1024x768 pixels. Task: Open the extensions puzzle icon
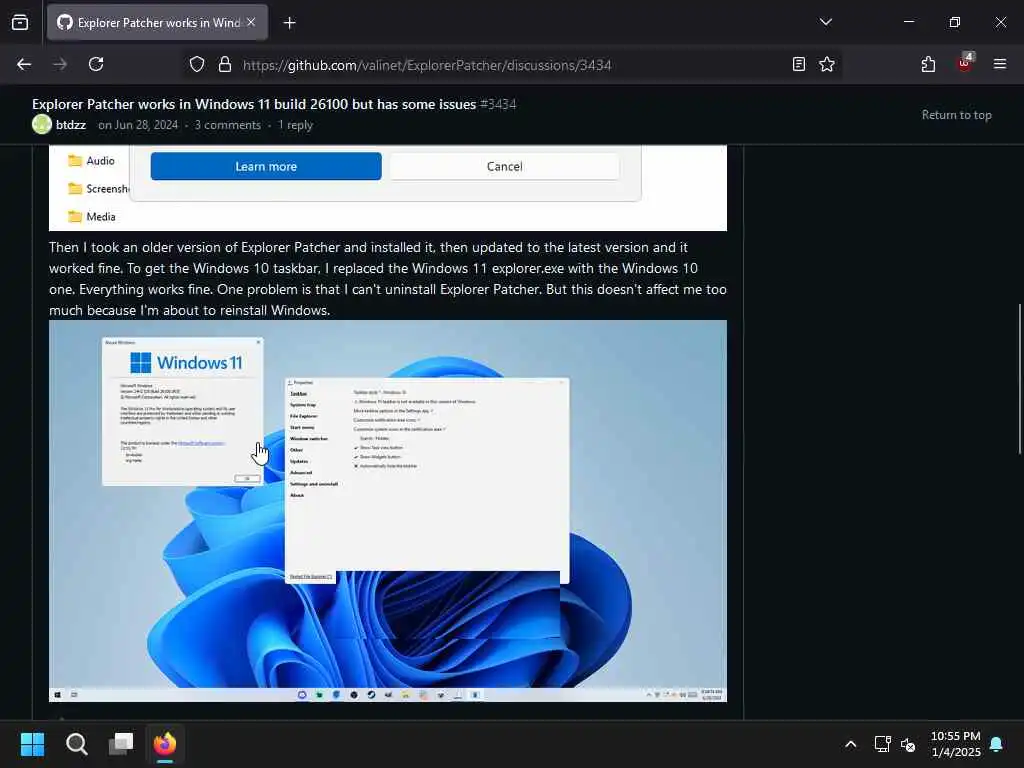click(928, 64)
